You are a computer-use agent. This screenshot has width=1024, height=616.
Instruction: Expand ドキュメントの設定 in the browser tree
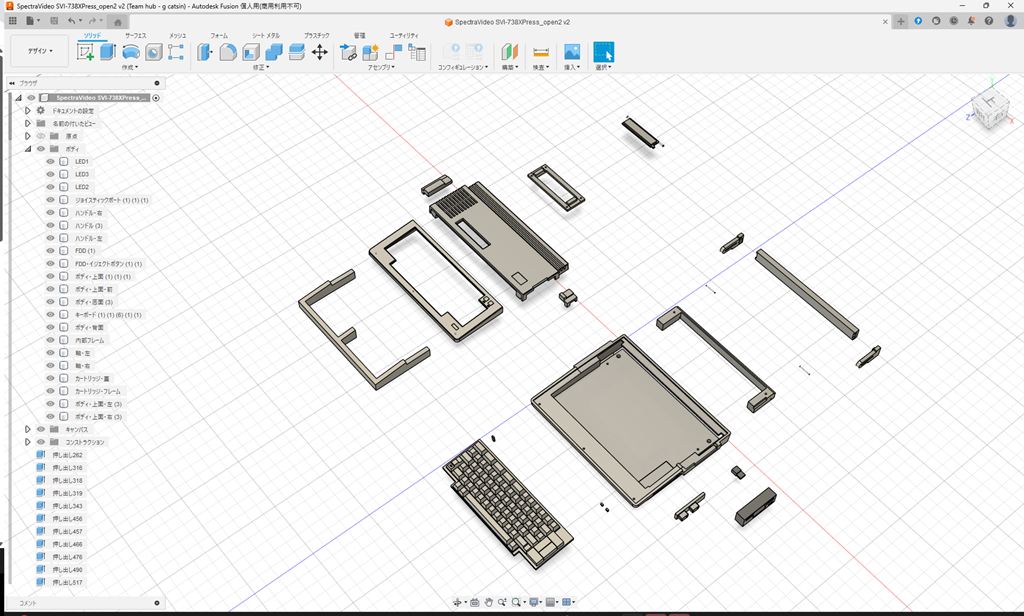coord(28,111)
